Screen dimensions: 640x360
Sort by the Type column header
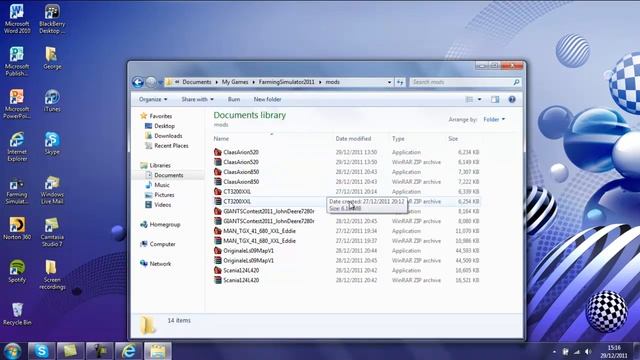[398, 139]
